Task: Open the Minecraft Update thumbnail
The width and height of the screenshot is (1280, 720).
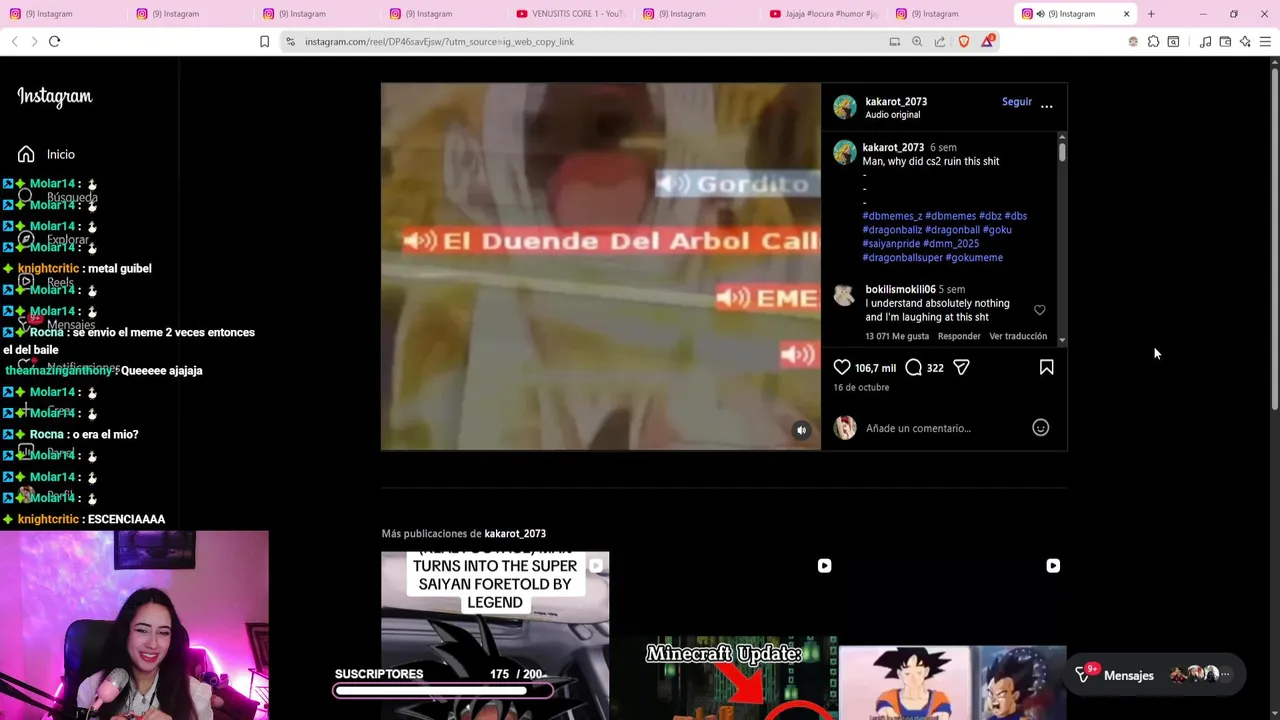Action: 723,635
